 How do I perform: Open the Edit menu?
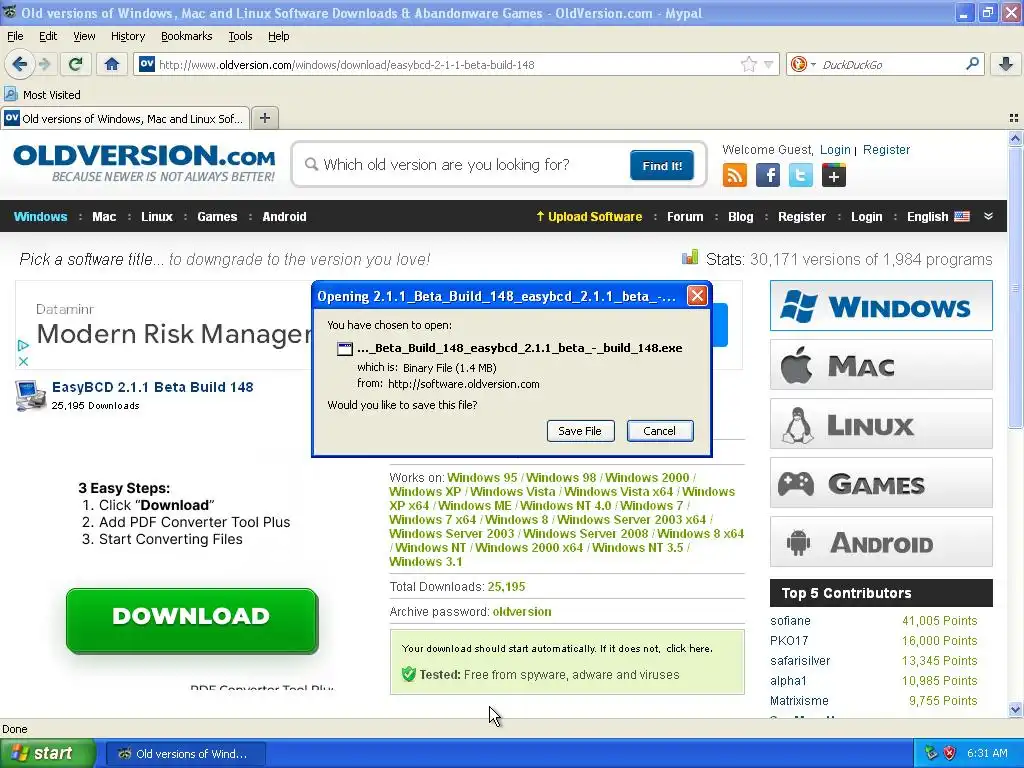coord(48,36)
